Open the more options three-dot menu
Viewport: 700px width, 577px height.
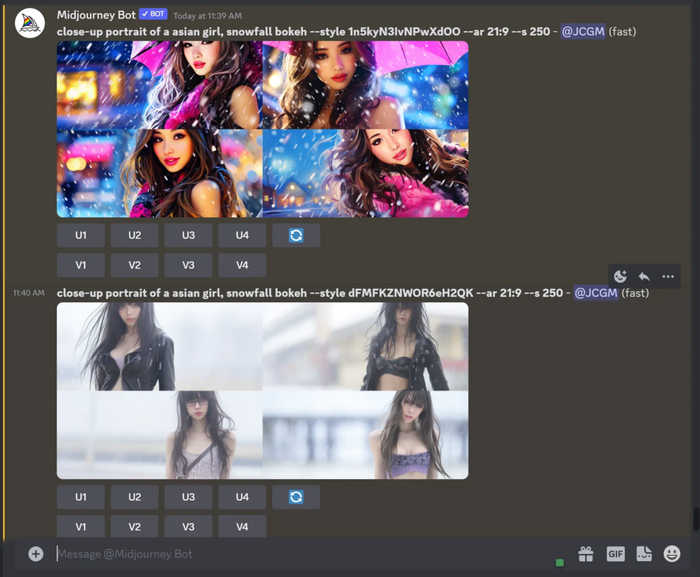668,276
